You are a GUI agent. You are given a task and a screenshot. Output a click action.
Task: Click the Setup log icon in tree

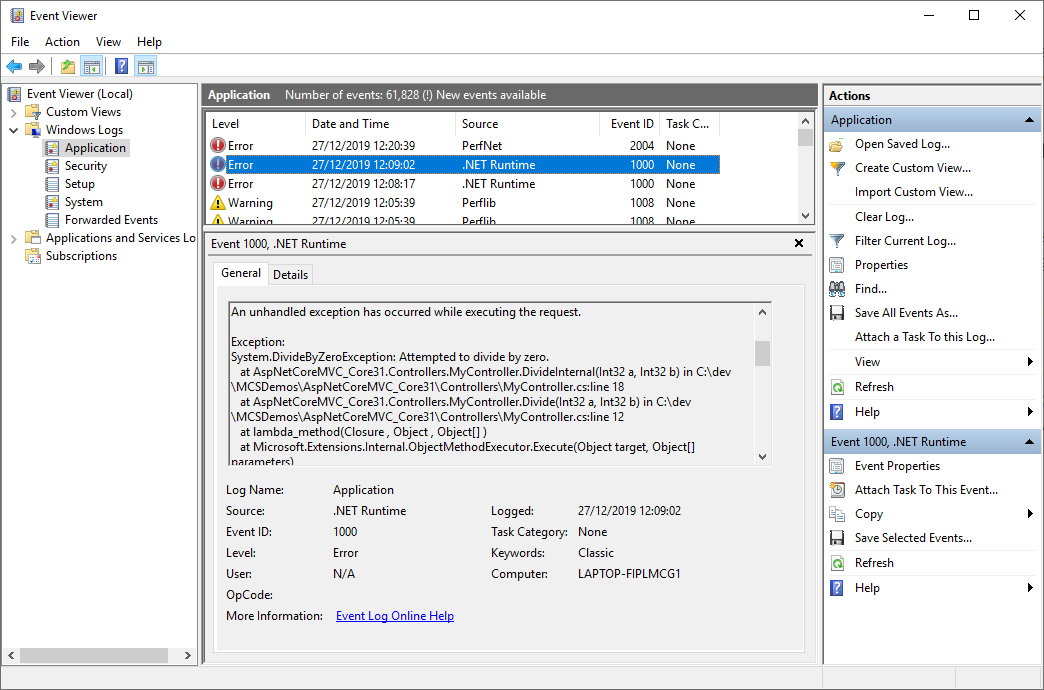[x=52, y=184]
